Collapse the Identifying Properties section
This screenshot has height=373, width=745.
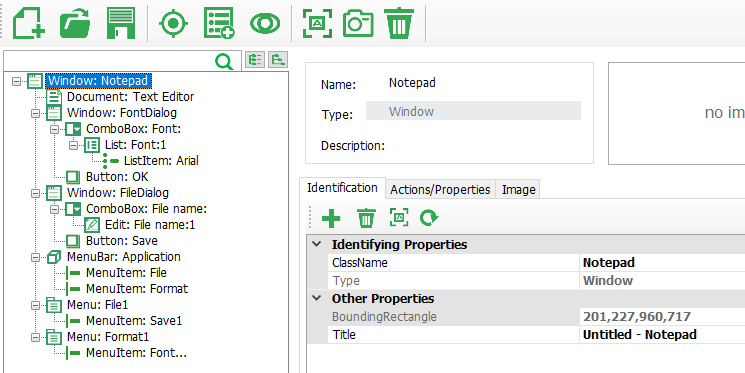point(316,244)
